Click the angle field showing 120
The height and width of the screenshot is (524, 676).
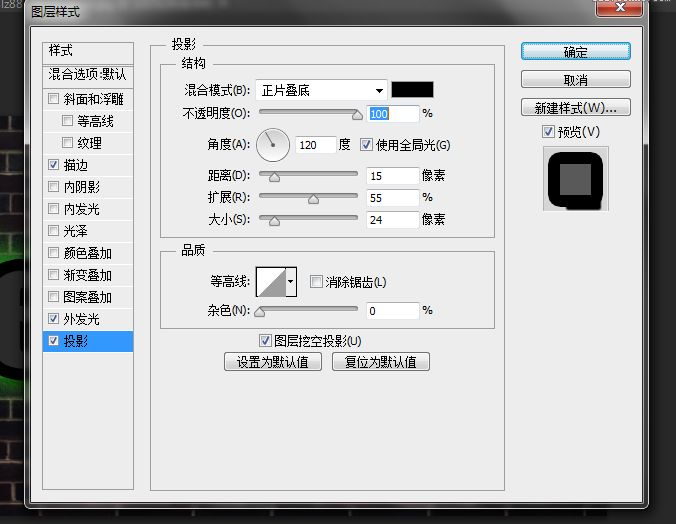315,145
